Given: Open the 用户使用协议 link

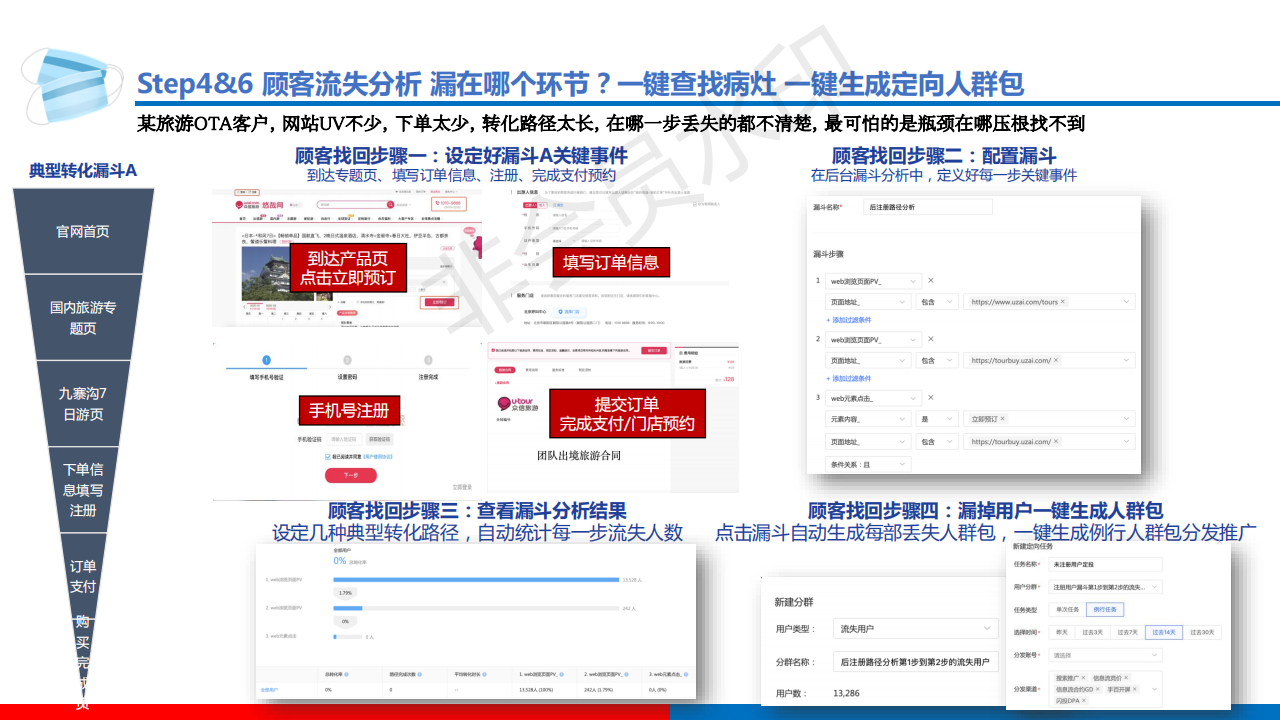Looking at the screenshot, I should pos(377,456).
